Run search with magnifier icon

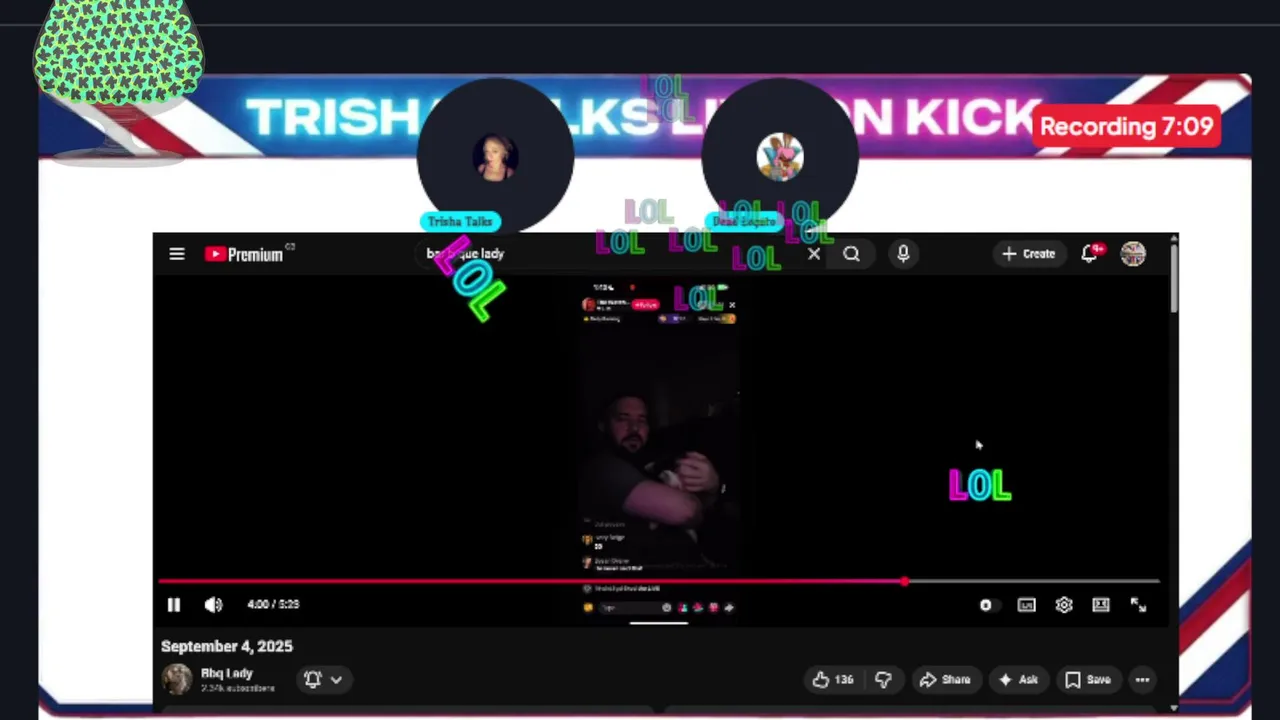click(851, 254)
